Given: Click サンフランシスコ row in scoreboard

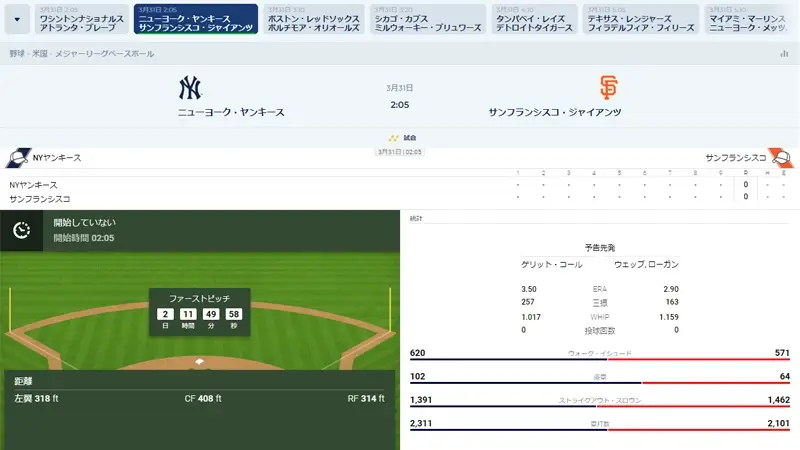Looking at the screenshot, I should pyautogui.click(x=399, y=198).
